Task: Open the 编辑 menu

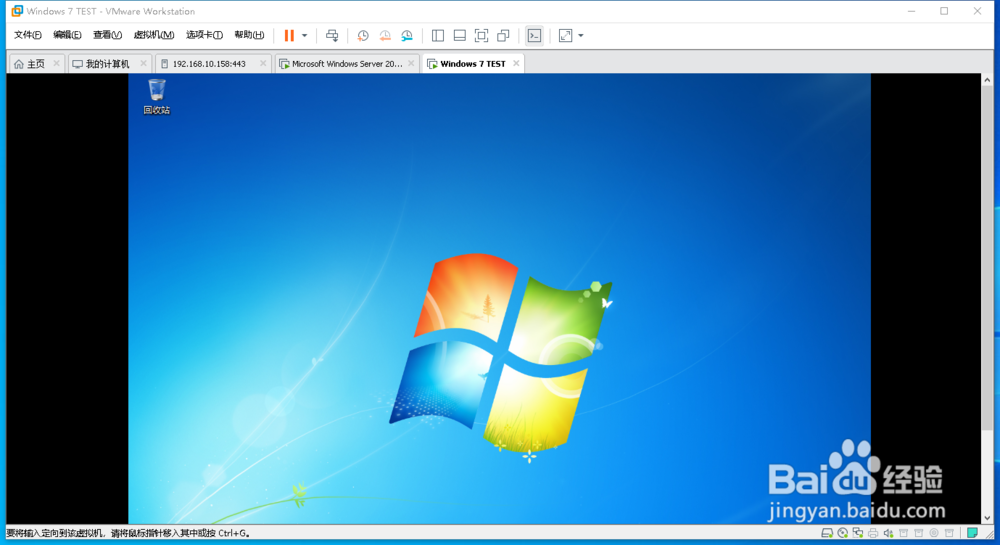Action: click(67, 35)
